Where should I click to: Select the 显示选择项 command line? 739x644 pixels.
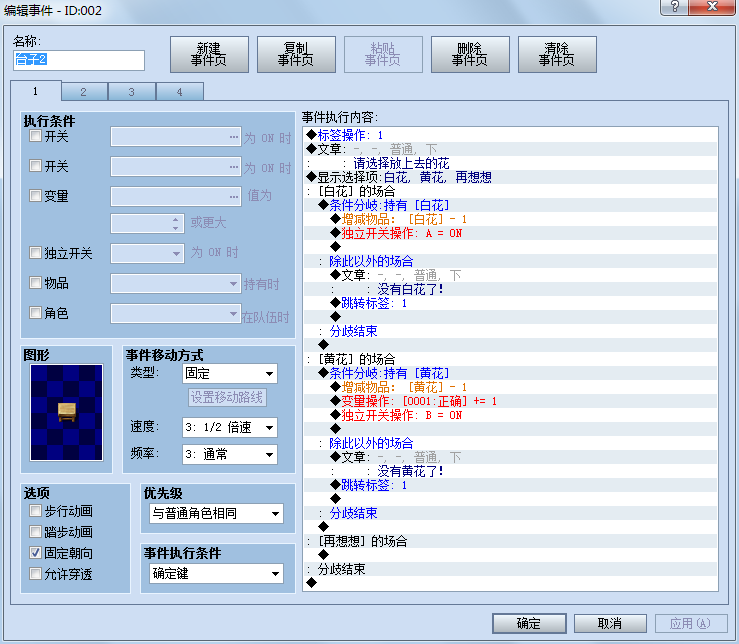click(510, 177)
